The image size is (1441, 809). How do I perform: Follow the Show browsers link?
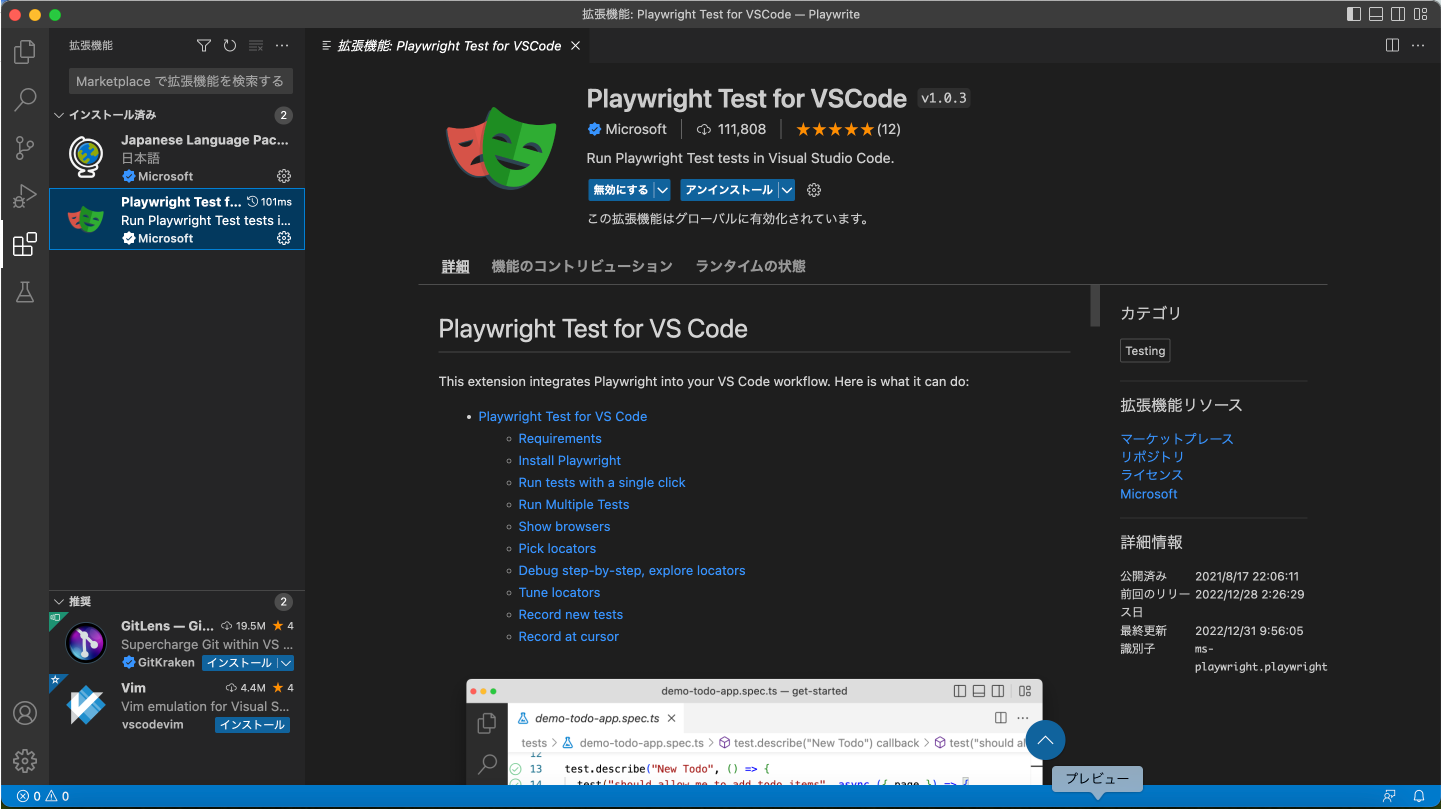[564, 527]
